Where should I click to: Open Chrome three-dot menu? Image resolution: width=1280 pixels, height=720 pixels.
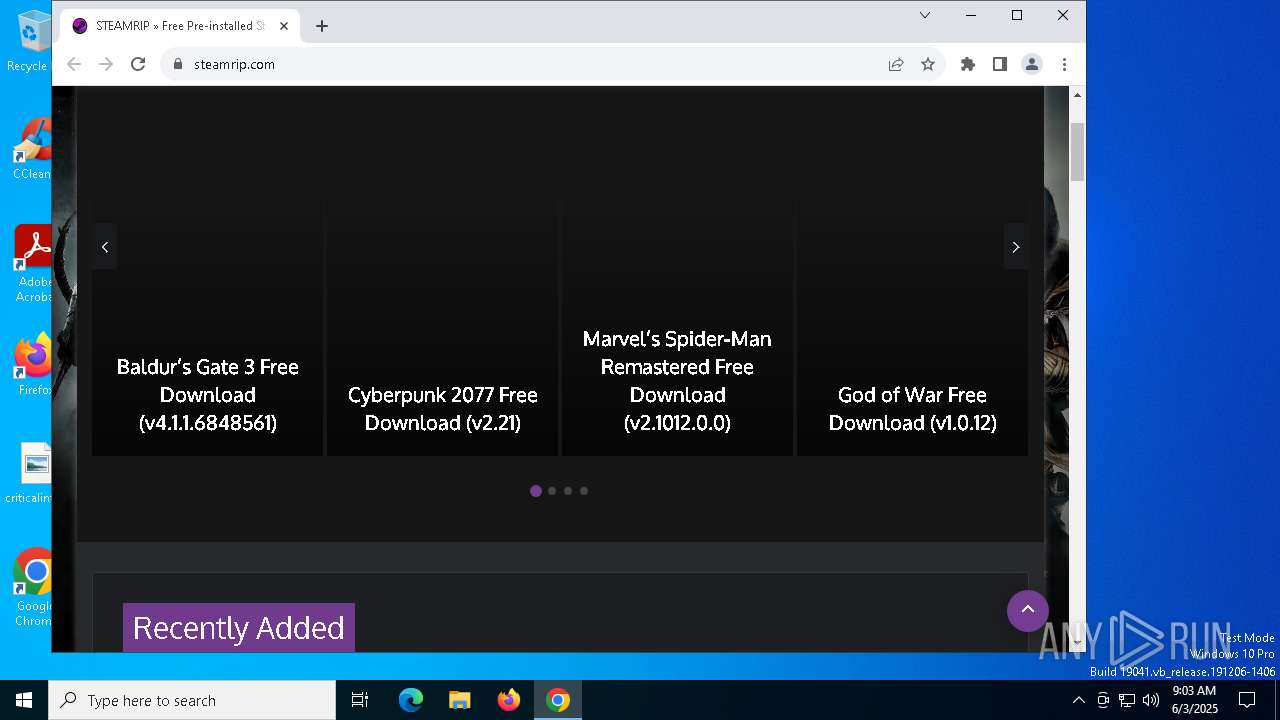click(1064, 64)
